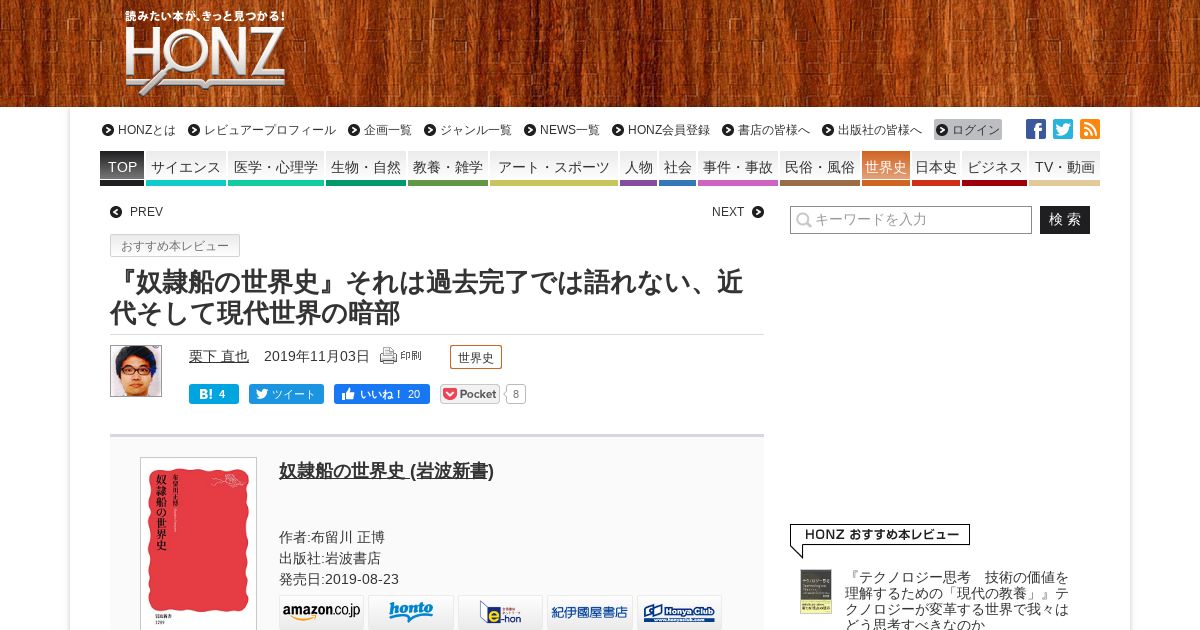
Task: Click the ログイン button
Action: pyautogui.click(x=968, y=130)
